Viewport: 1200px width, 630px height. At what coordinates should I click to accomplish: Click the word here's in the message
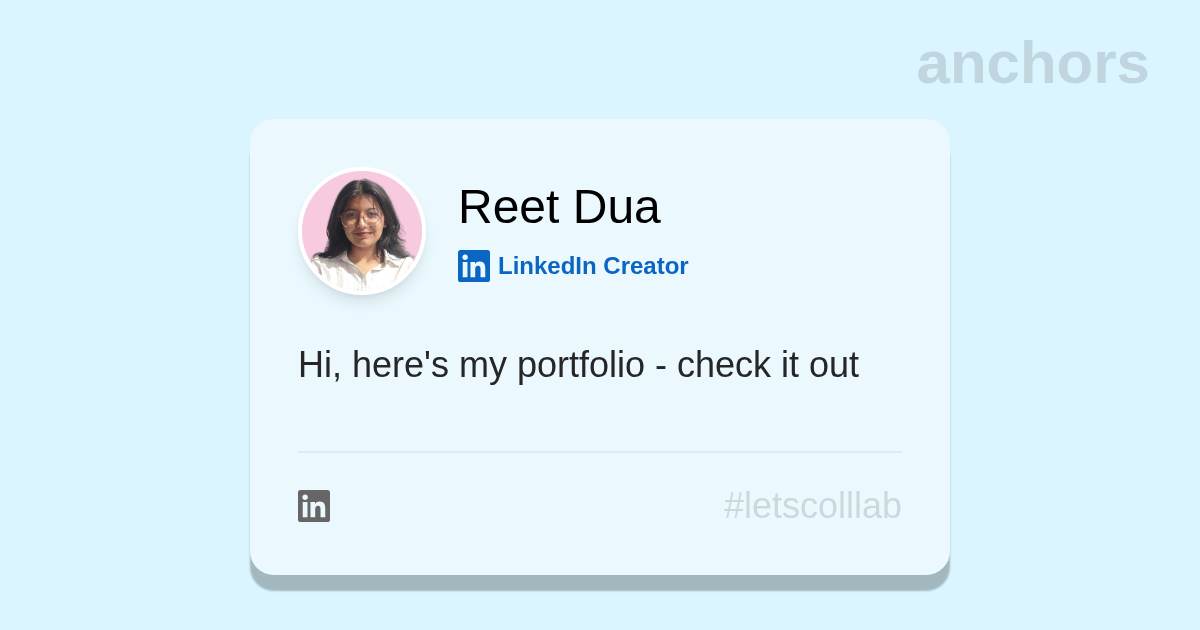coord(400,365)
